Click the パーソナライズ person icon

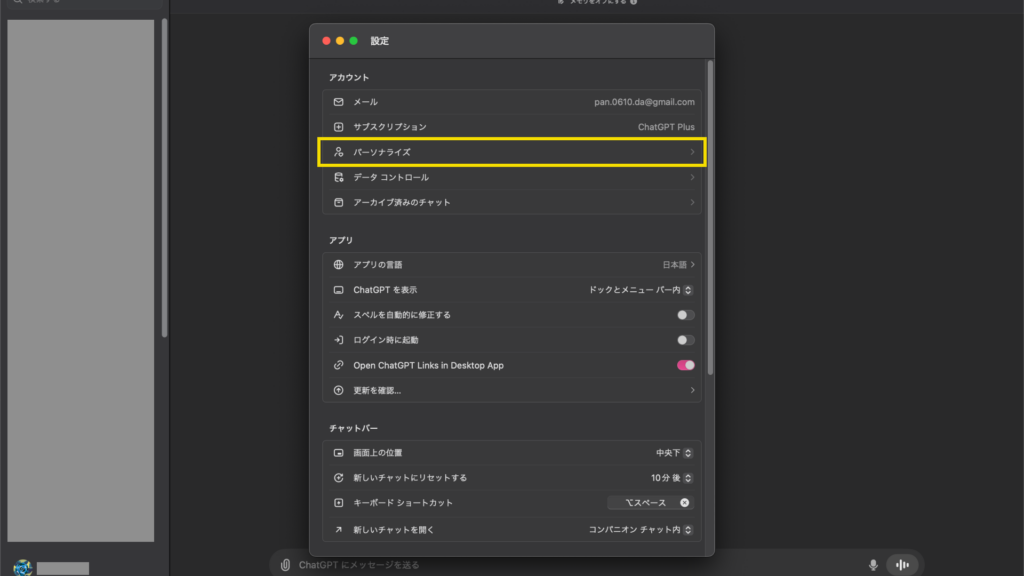[338, 152]
